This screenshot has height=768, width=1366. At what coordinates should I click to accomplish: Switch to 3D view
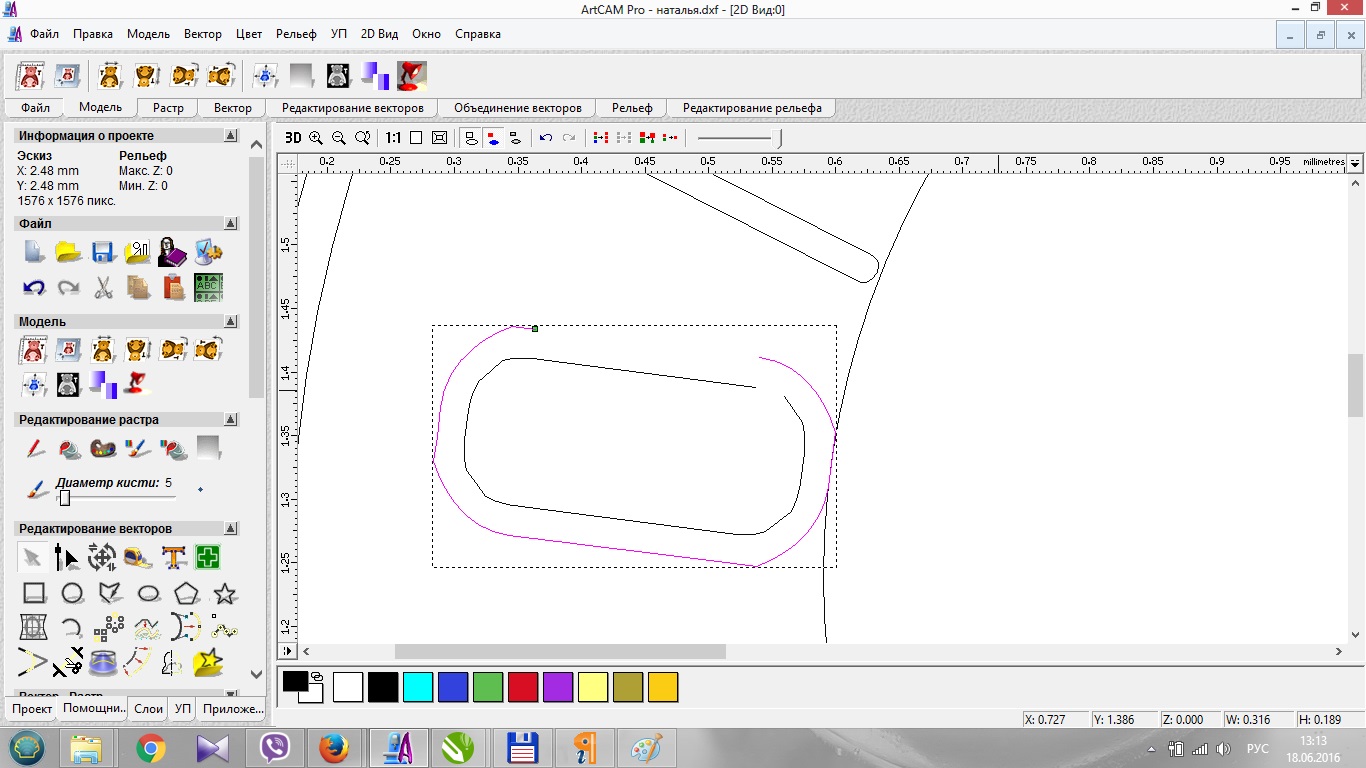293,138
